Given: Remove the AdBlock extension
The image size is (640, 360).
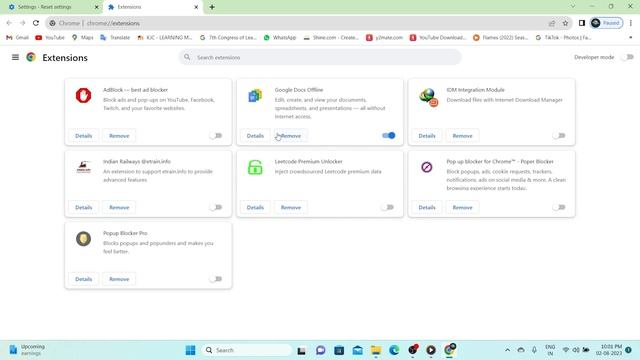Looking at the screenshot, I should 119,136.
